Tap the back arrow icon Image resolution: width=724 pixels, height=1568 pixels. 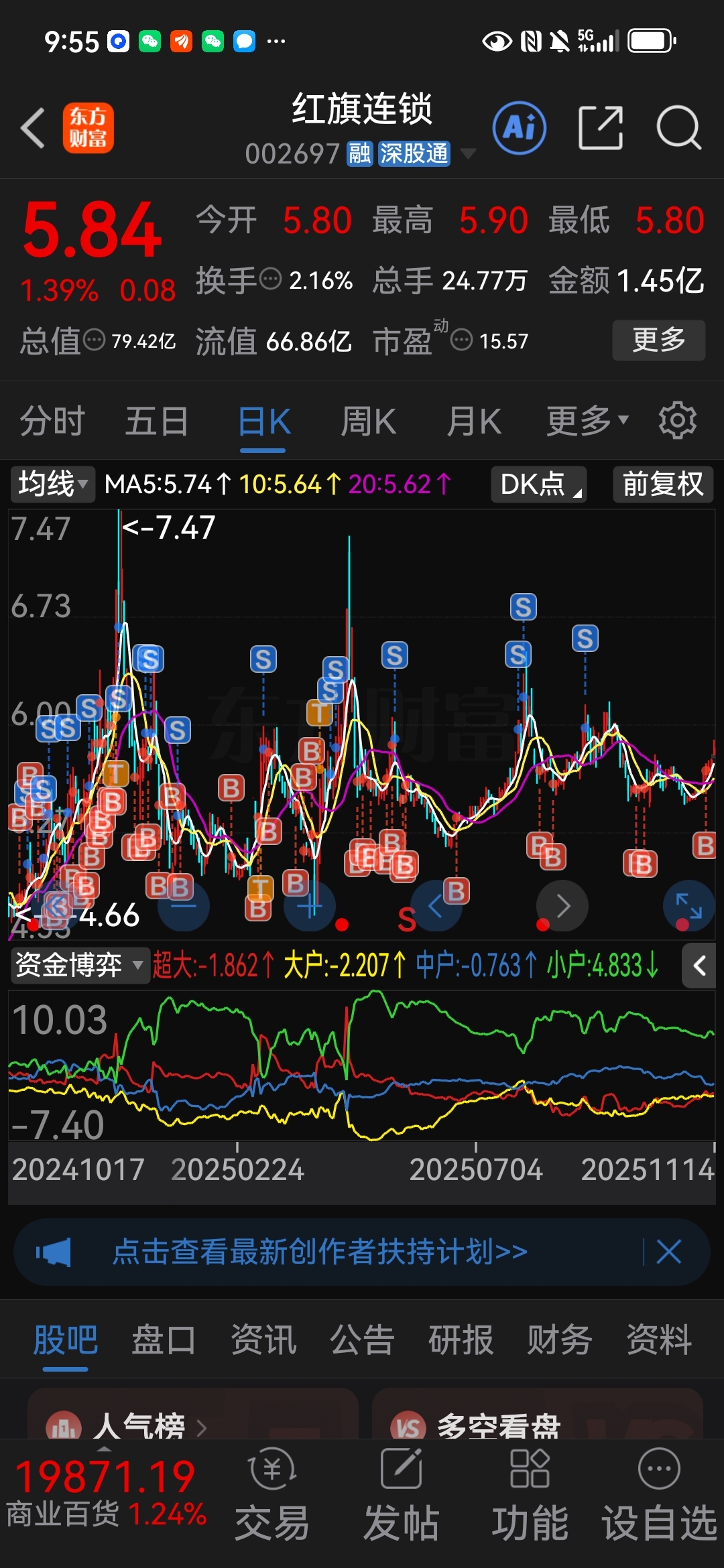[x=34, y=128]
